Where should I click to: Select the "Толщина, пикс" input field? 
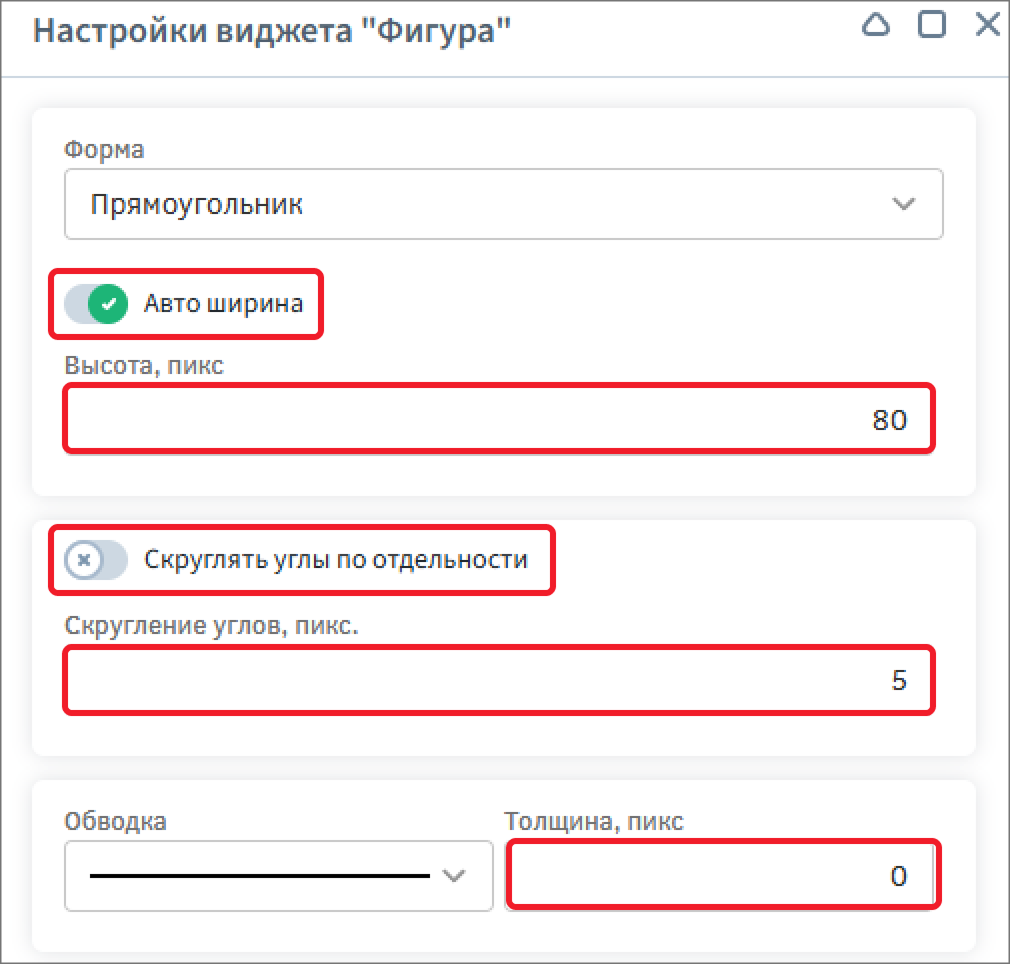pyautogui.click(x=721, y=876)
